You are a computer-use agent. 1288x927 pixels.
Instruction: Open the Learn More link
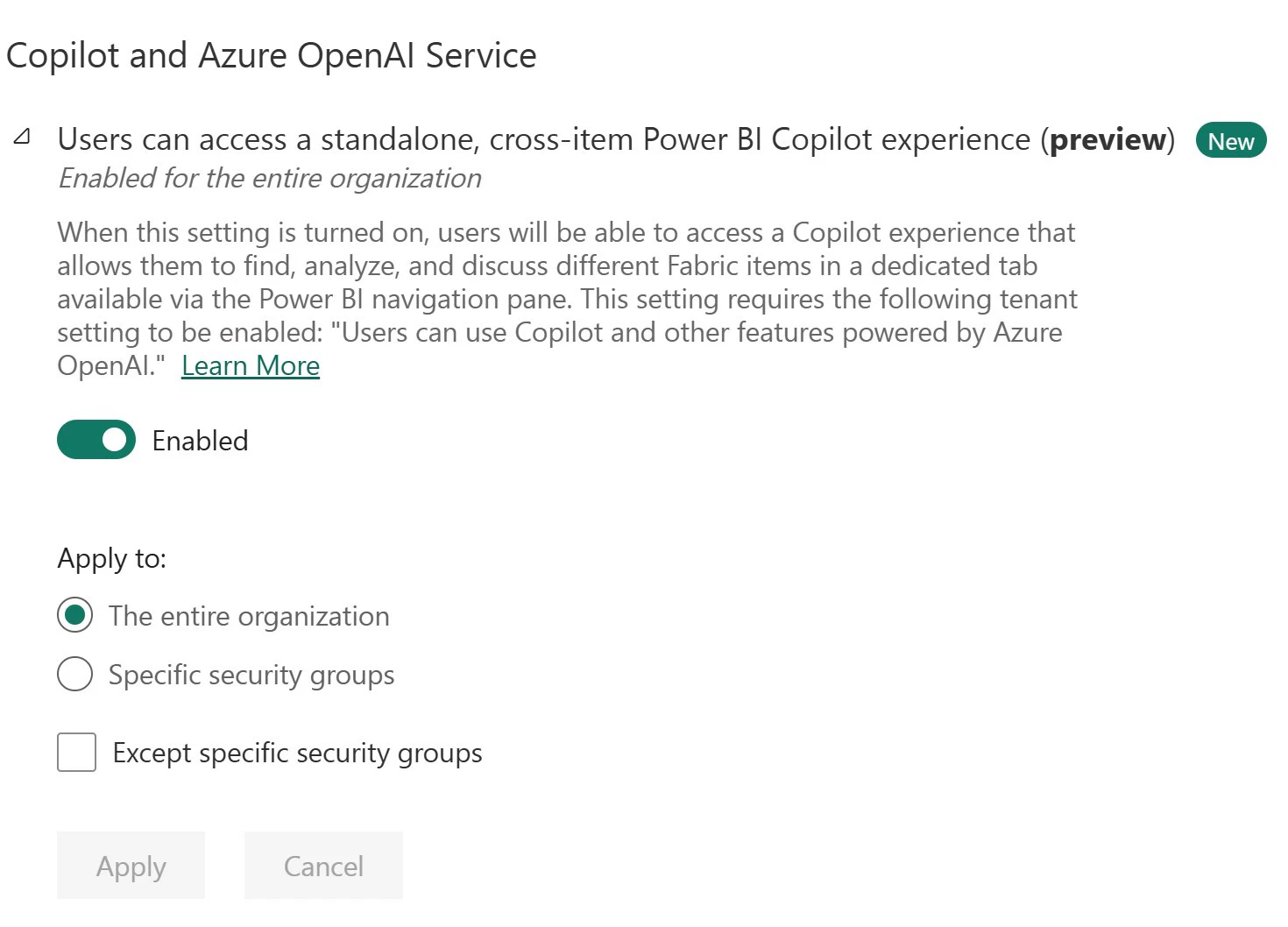coord(251,365)
